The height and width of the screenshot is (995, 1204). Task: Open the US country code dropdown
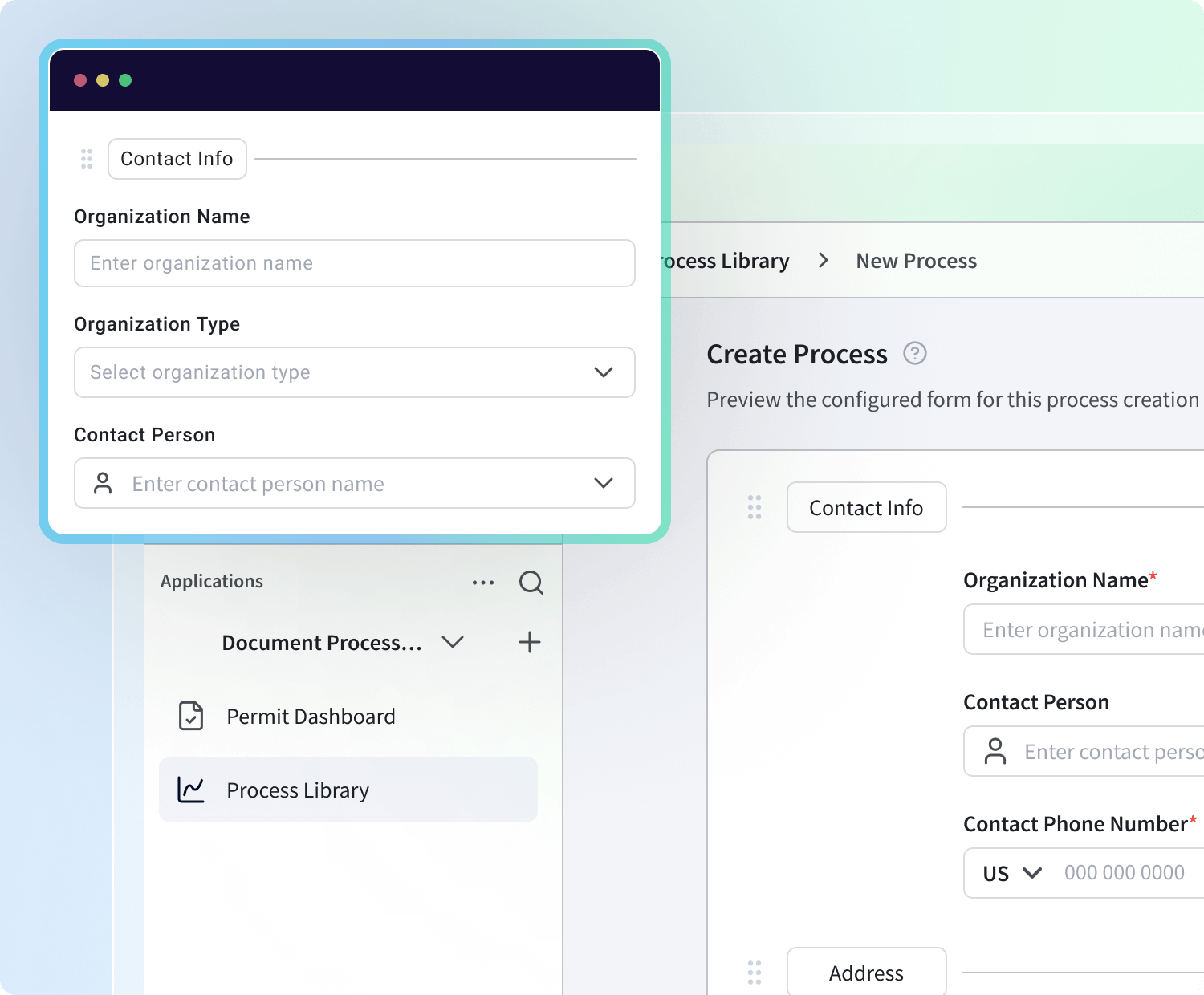(x=1011, y=873)
